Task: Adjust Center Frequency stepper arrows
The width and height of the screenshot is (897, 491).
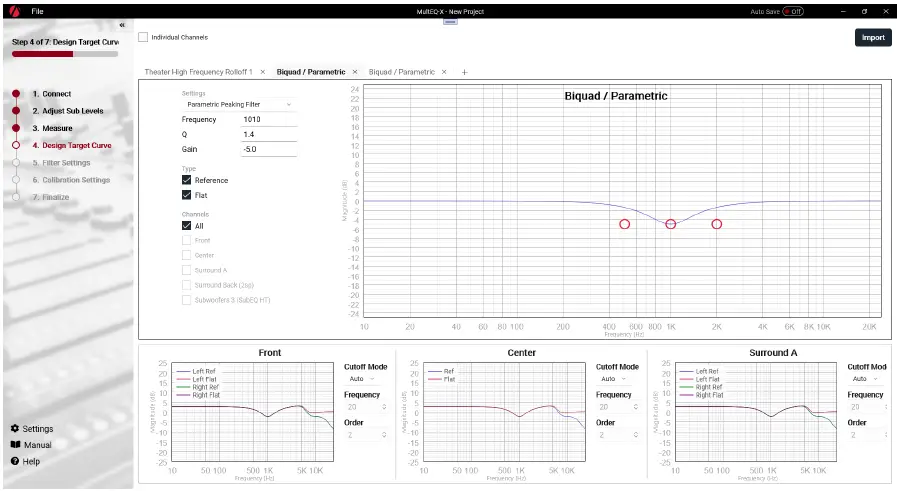Action: (636, 407)
